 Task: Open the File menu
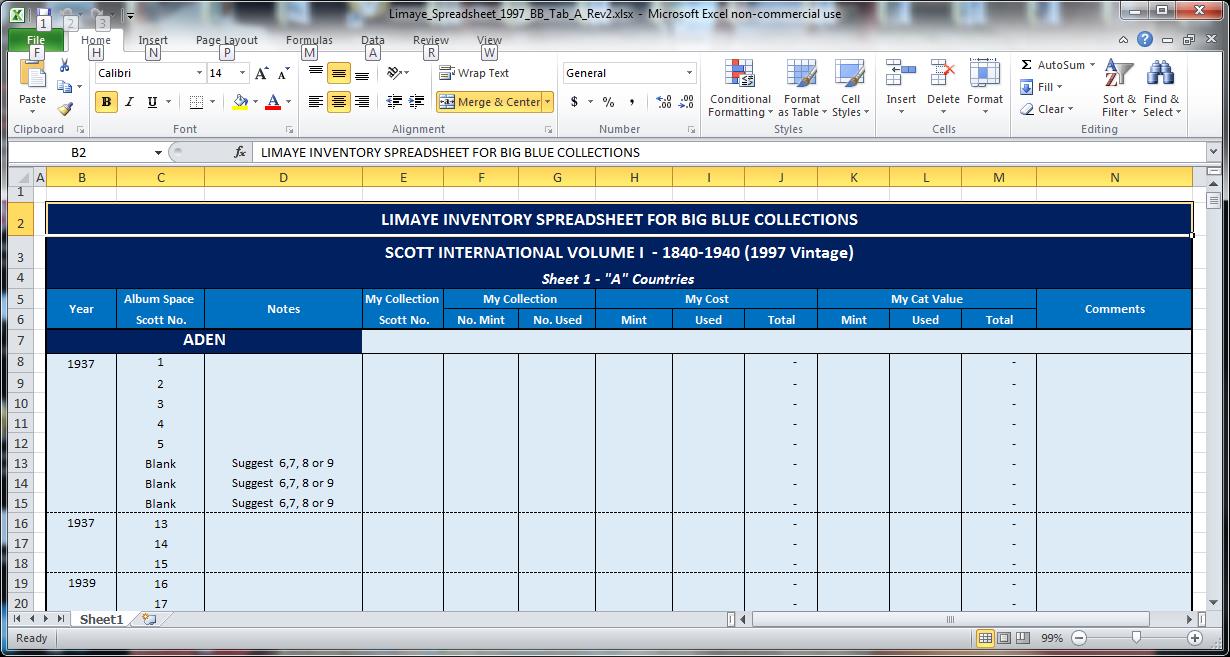tap(36, 39)
